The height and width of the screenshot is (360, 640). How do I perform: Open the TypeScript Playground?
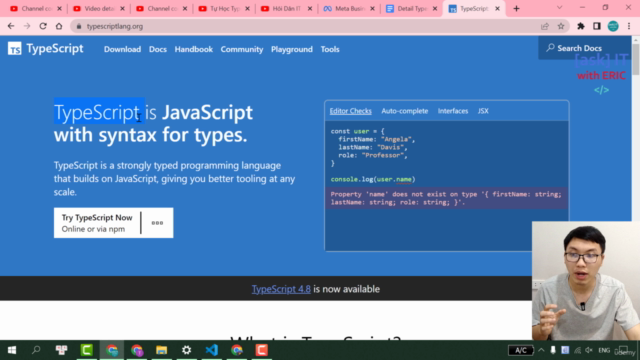point(291,49)
